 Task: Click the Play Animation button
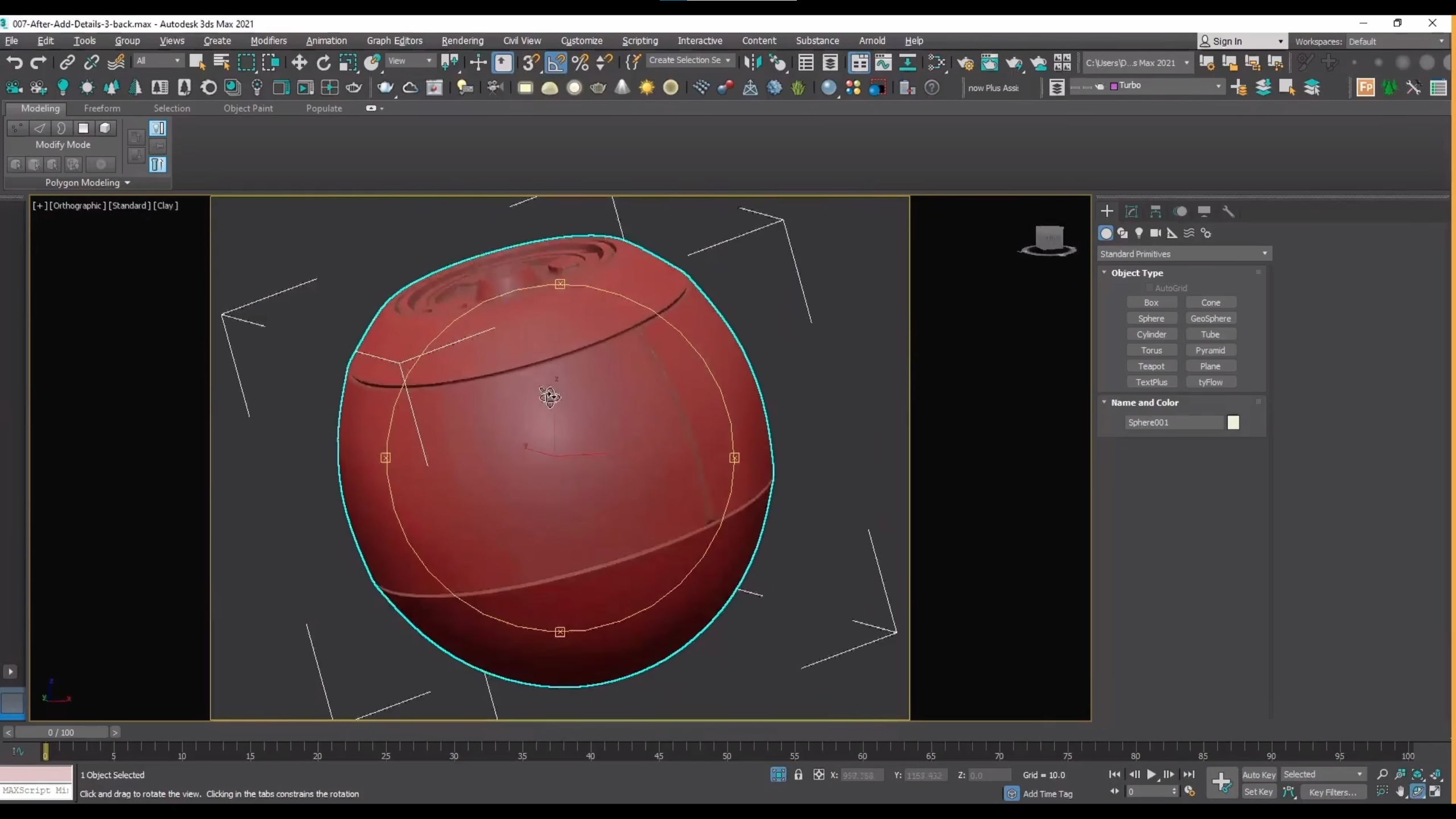[x=1151, y=775]
